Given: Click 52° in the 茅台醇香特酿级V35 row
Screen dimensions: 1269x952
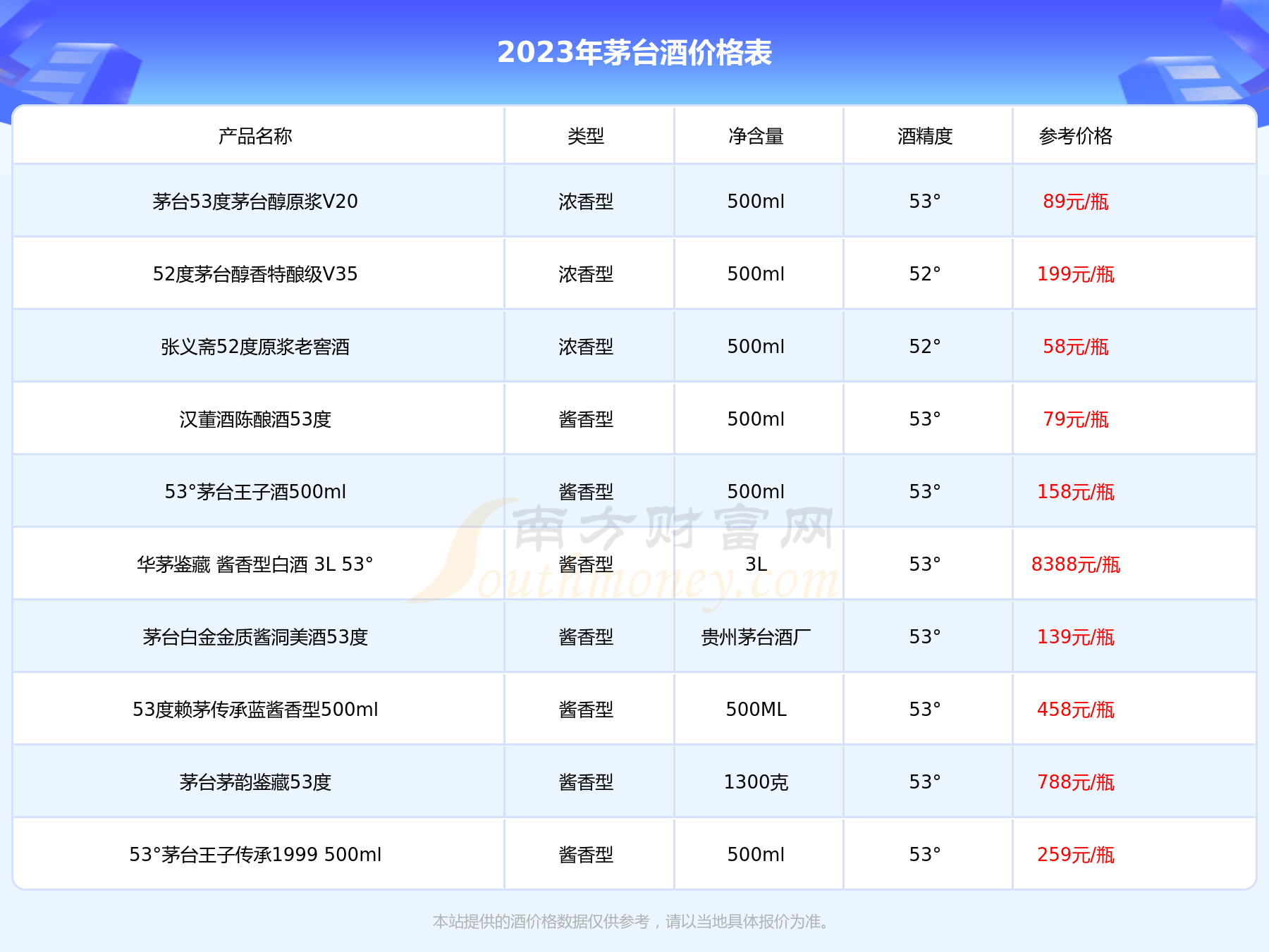Looking at the screenshot, I should tap(925, 274).
